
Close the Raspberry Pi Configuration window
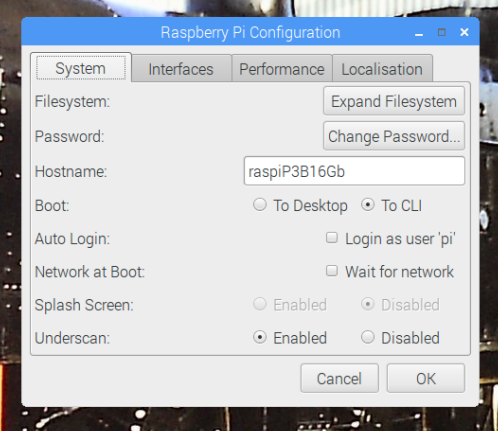pyautogui.click(x=464, y=32)
